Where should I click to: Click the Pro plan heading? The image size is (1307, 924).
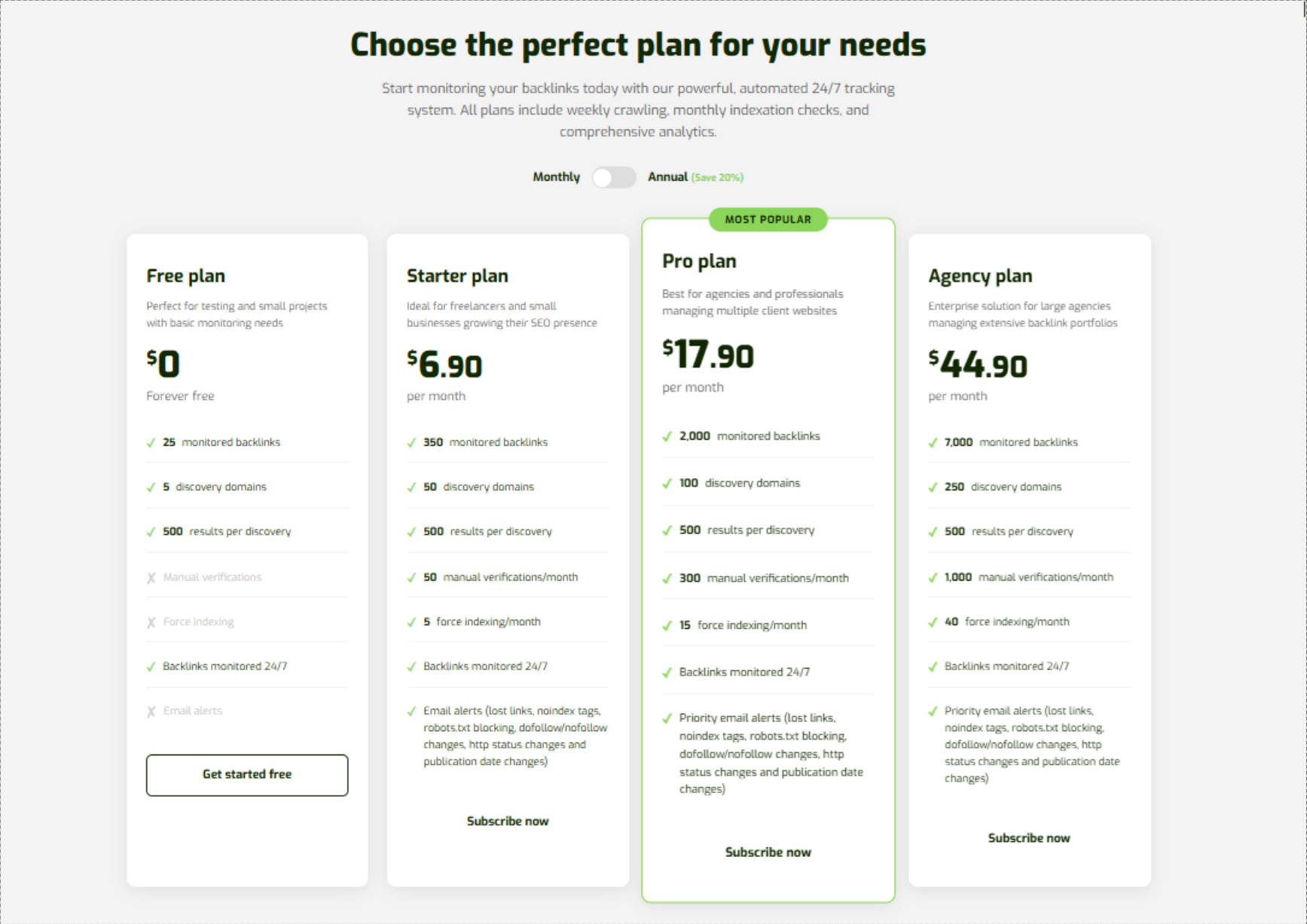(698, 261)
